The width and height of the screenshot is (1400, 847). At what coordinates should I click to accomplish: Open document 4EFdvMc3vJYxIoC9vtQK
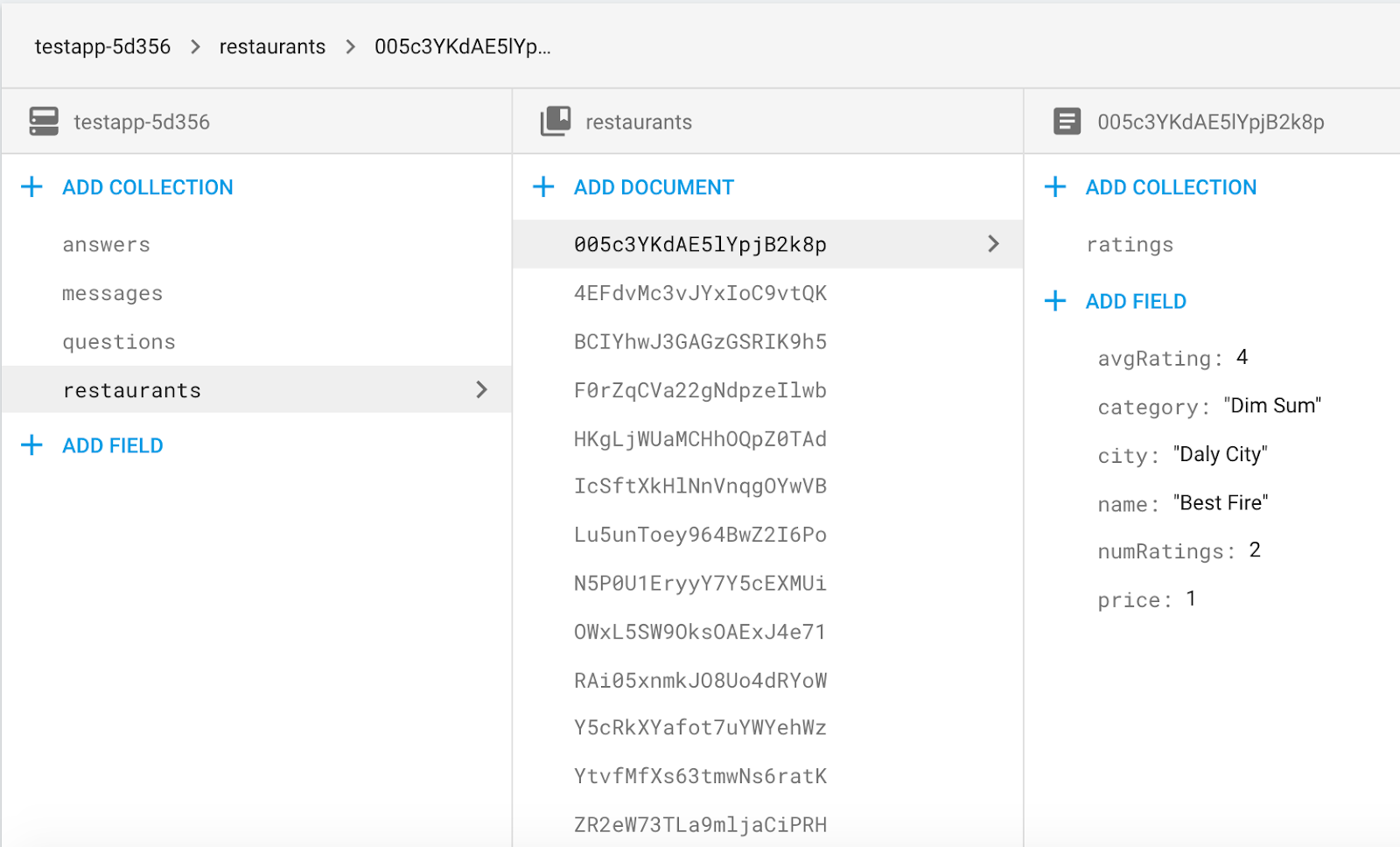pos(700,292)
